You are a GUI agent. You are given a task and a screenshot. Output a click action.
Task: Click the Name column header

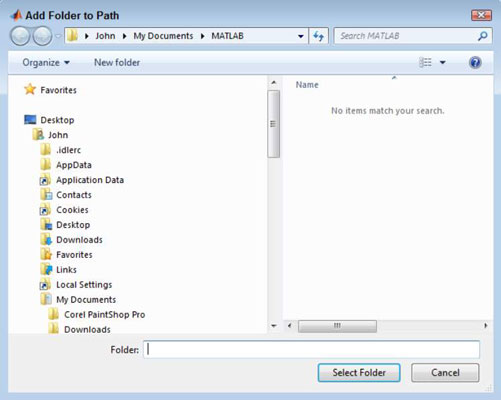(x=307, y=85)
